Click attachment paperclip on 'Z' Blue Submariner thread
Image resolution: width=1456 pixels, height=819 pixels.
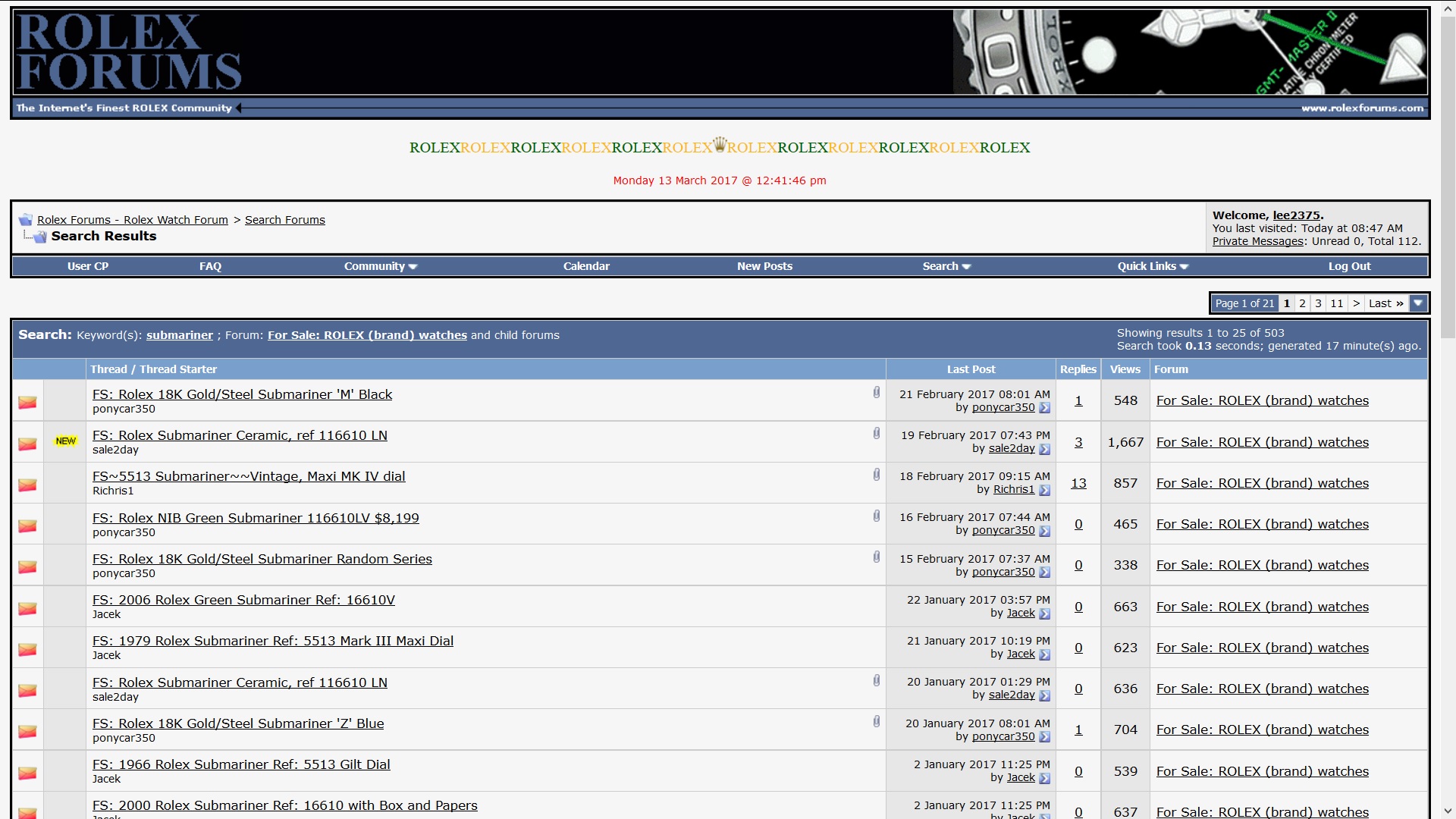click(x=876, y=721)
